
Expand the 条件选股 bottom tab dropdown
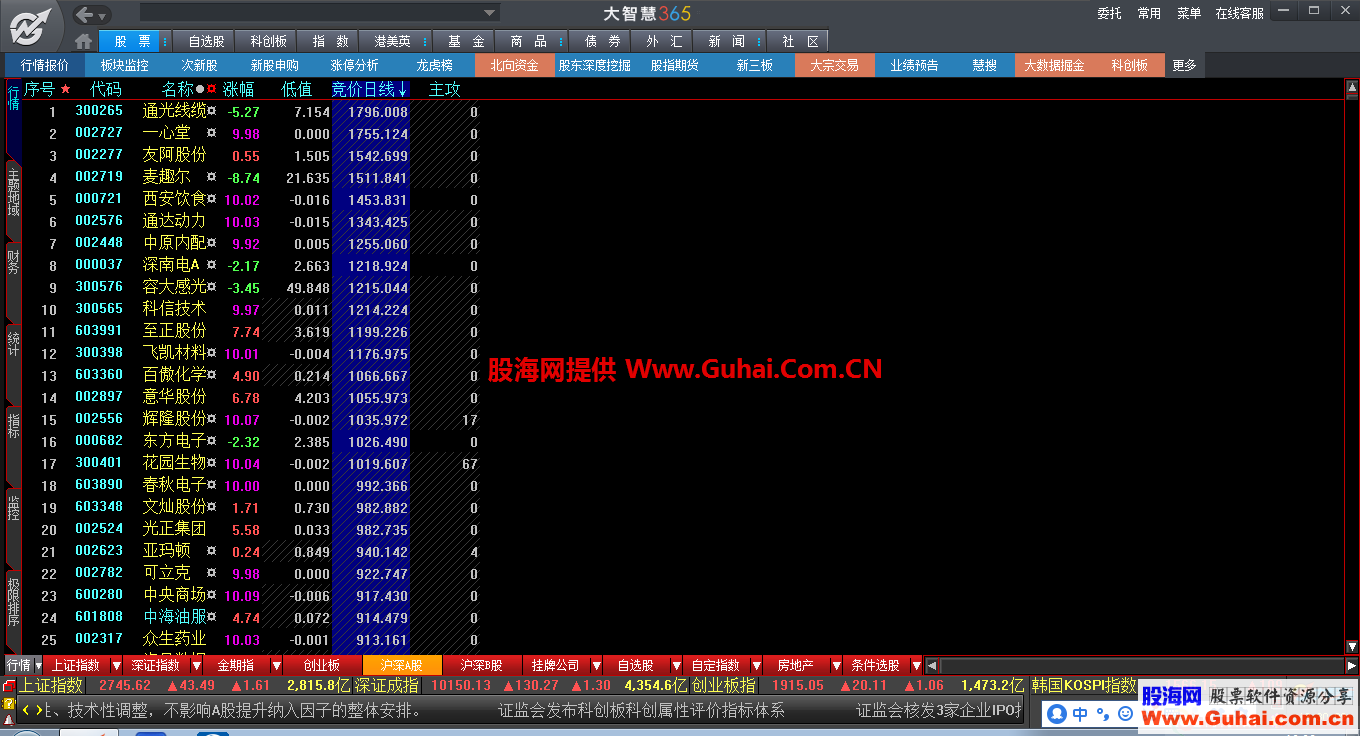tap(916, 666)
